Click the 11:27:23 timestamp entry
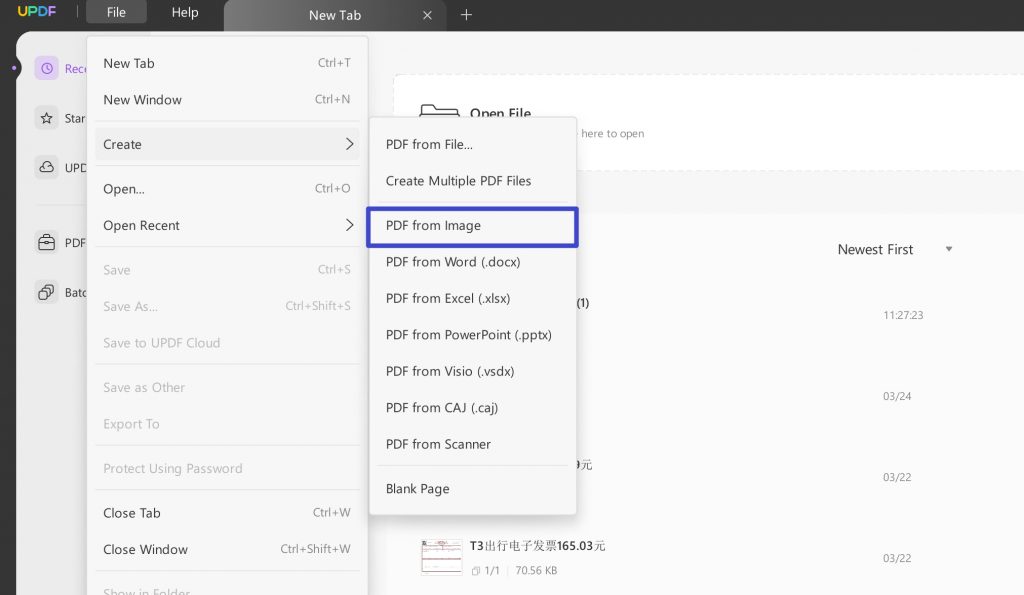 (x=903, y=315)
